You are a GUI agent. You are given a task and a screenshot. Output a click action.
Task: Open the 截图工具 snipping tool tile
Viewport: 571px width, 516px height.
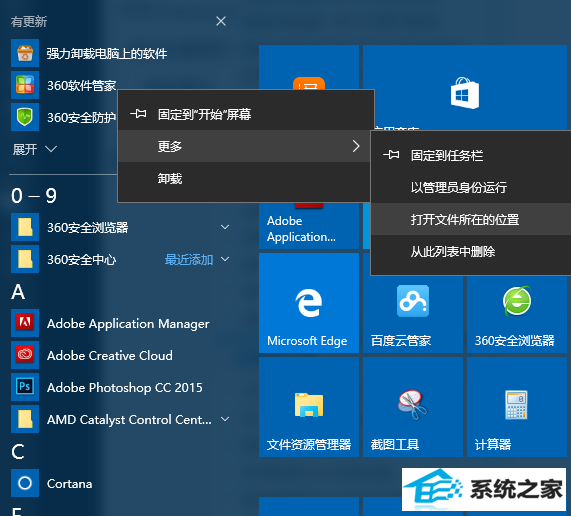[413, 407]
